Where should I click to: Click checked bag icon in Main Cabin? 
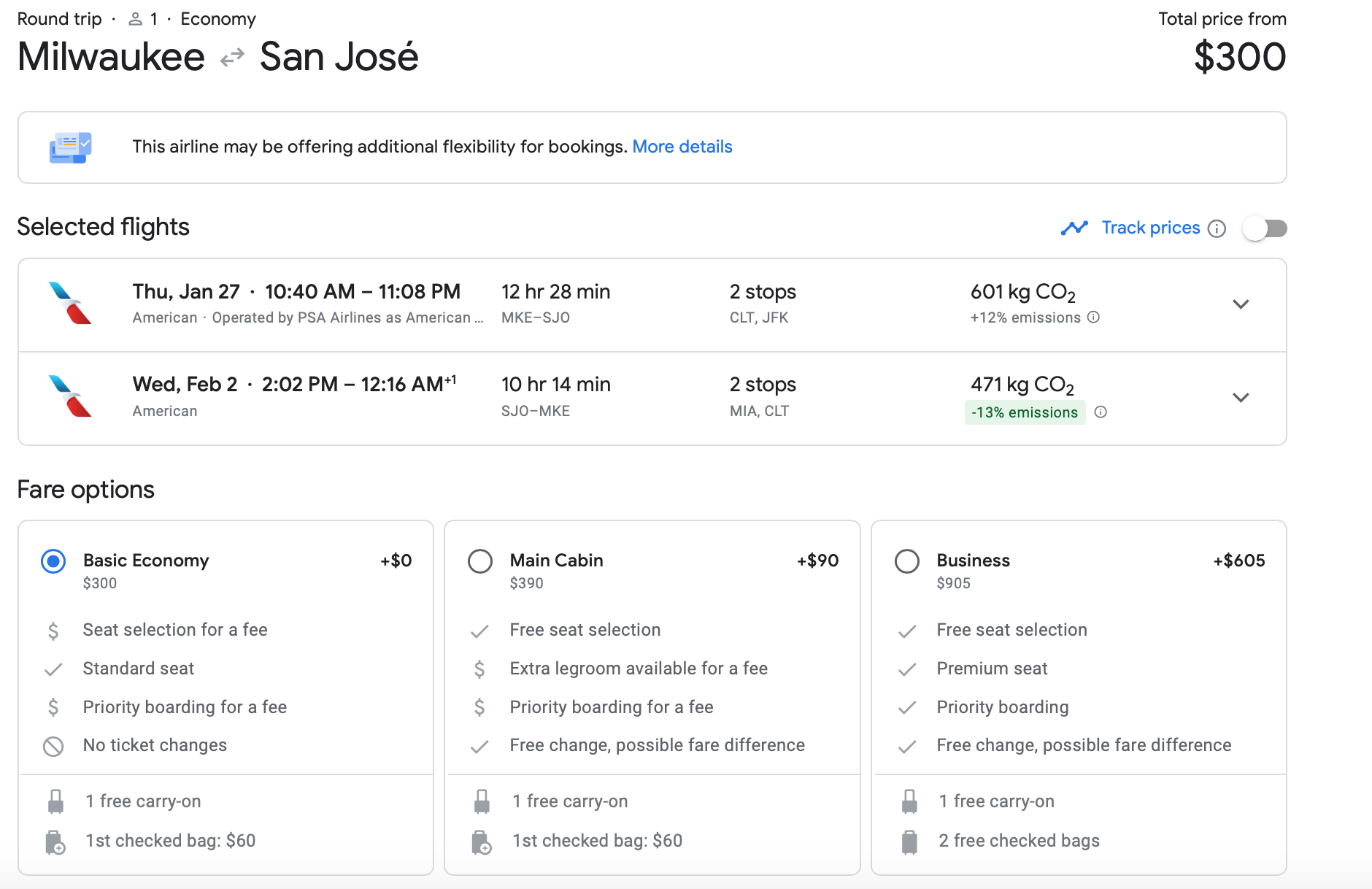coord(482,842)
